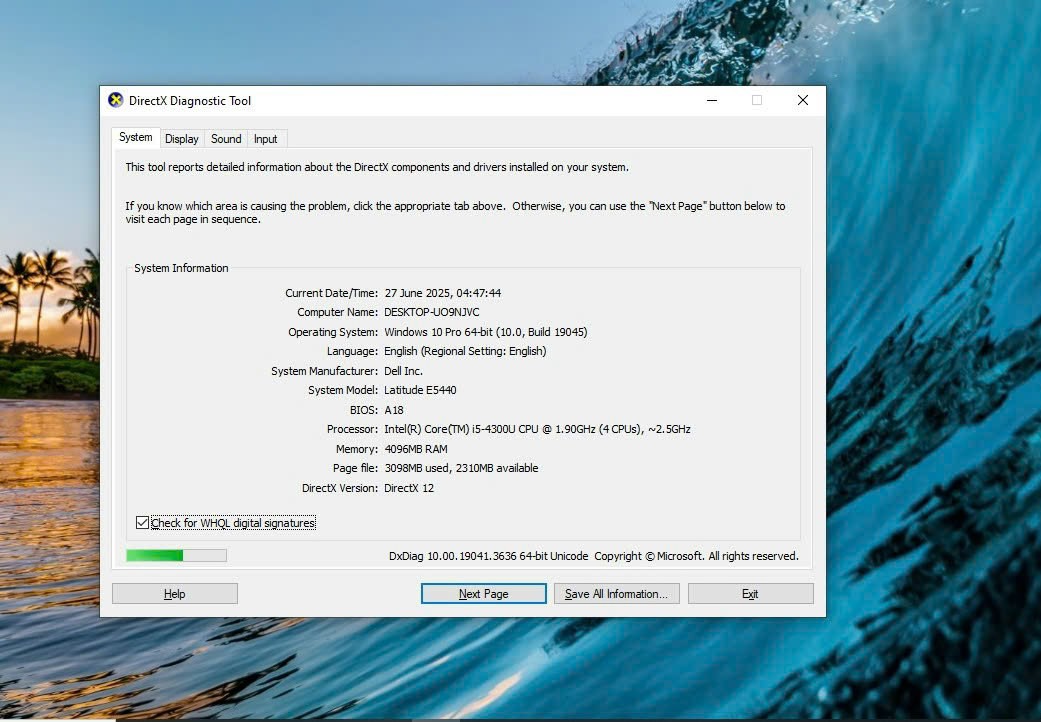This screenshot has width=1041, height=722.
Task: Click the DirectX Diagnostic Tool title icon
Action: [x=116, y=100]
